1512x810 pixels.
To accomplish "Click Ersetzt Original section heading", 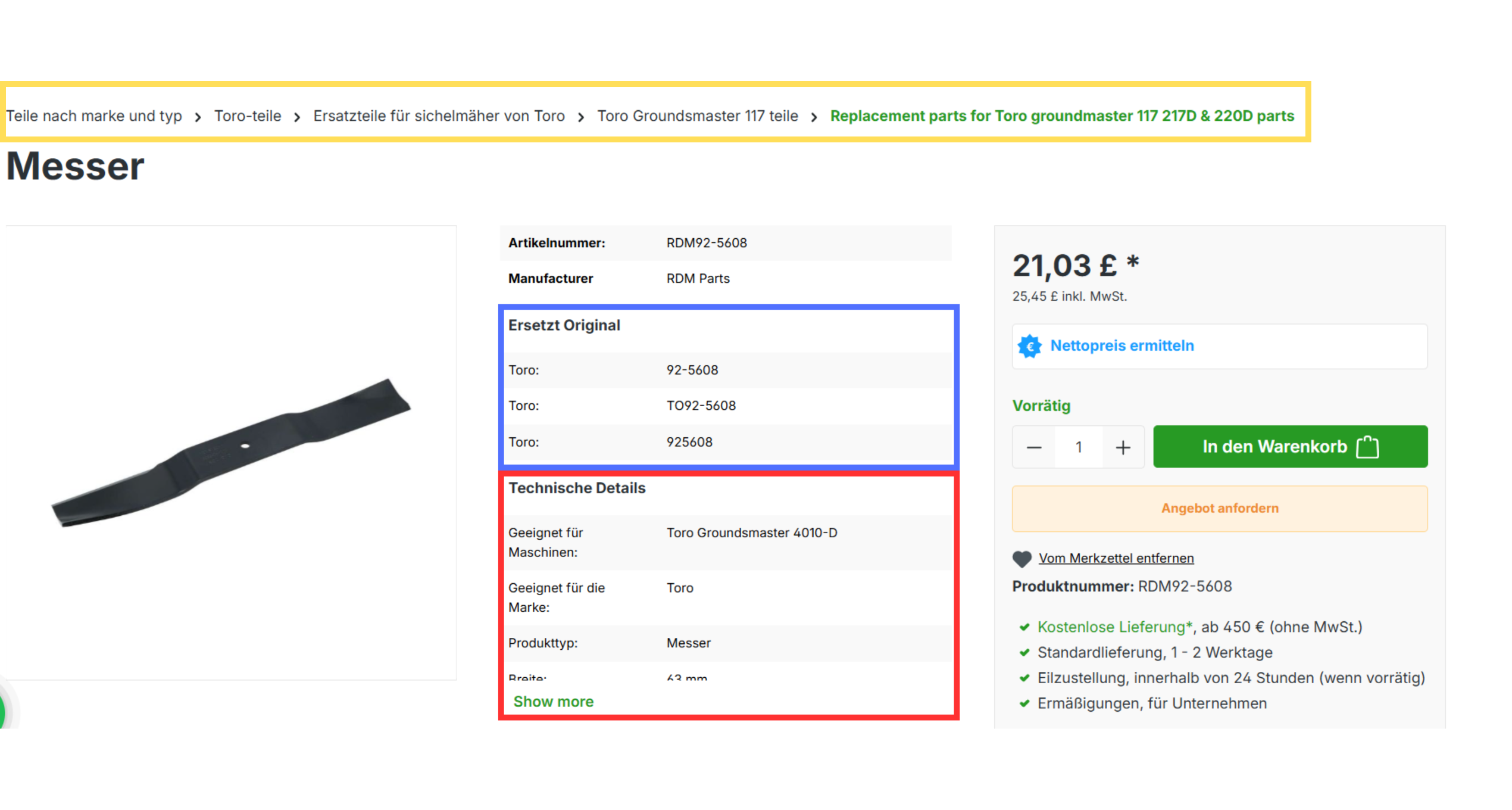I will (564, 325).
